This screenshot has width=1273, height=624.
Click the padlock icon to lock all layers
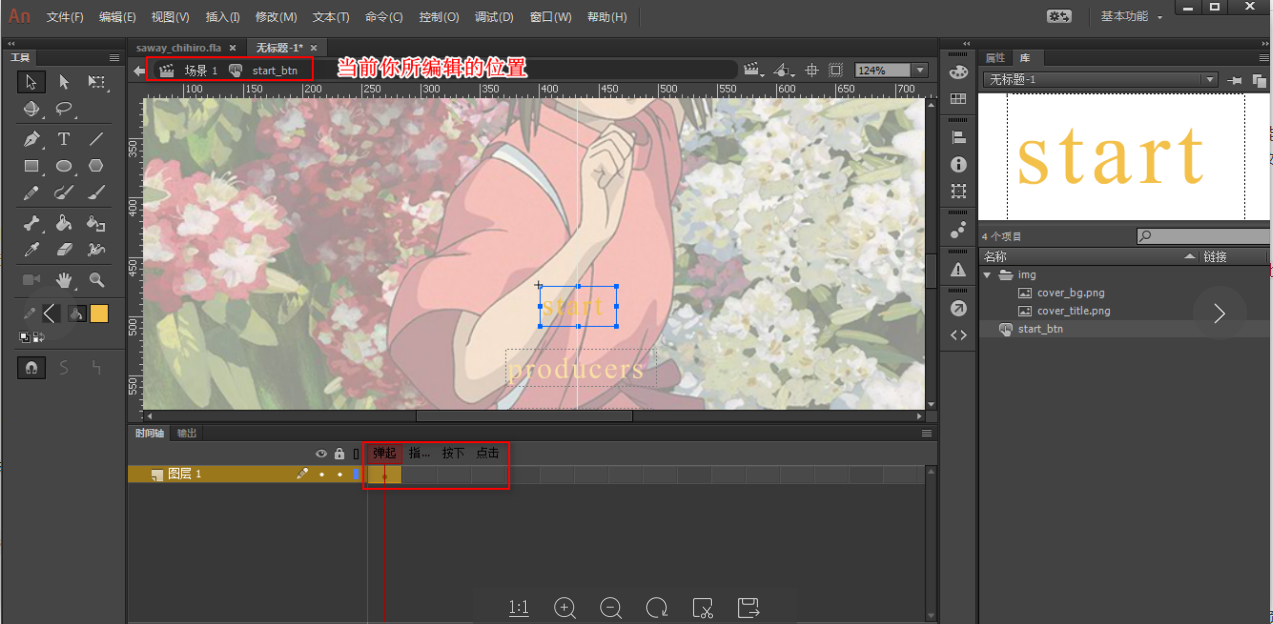339,453
